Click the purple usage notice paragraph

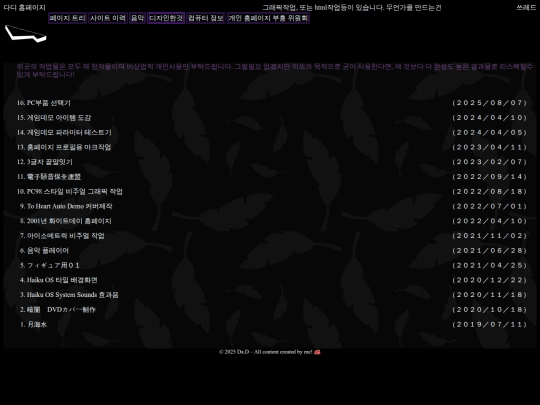[275, 71]
